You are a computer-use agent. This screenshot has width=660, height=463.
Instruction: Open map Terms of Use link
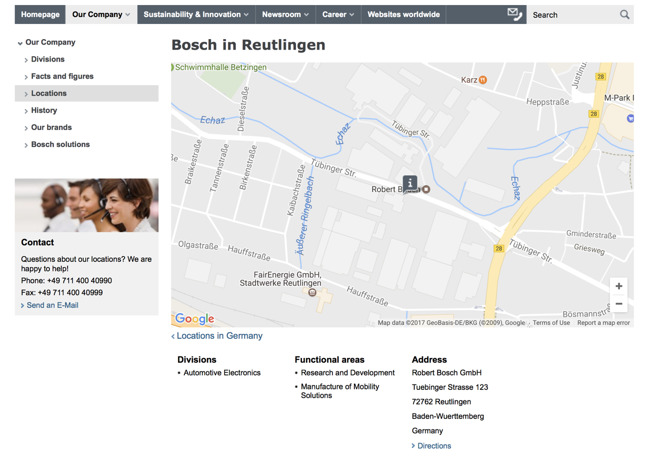click(x=551, y=323)
